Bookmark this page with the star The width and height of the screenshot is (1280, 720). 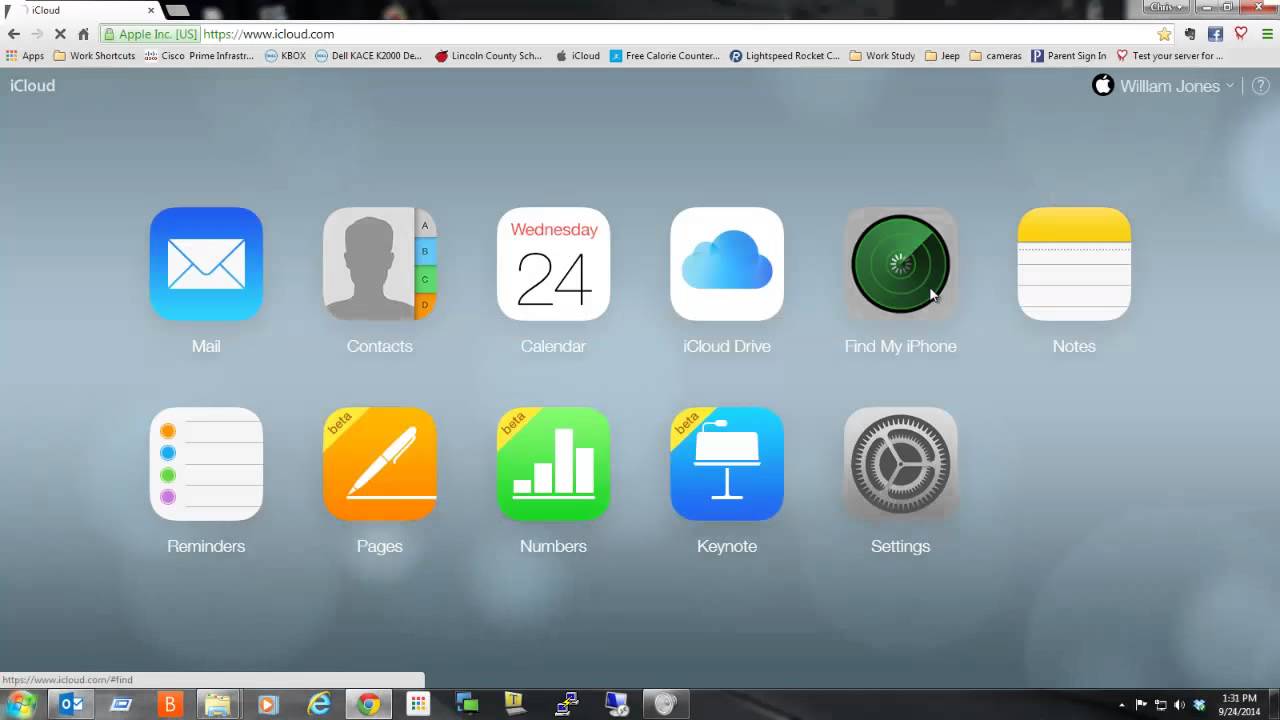pyautogui.click(x=1164, y=34)
